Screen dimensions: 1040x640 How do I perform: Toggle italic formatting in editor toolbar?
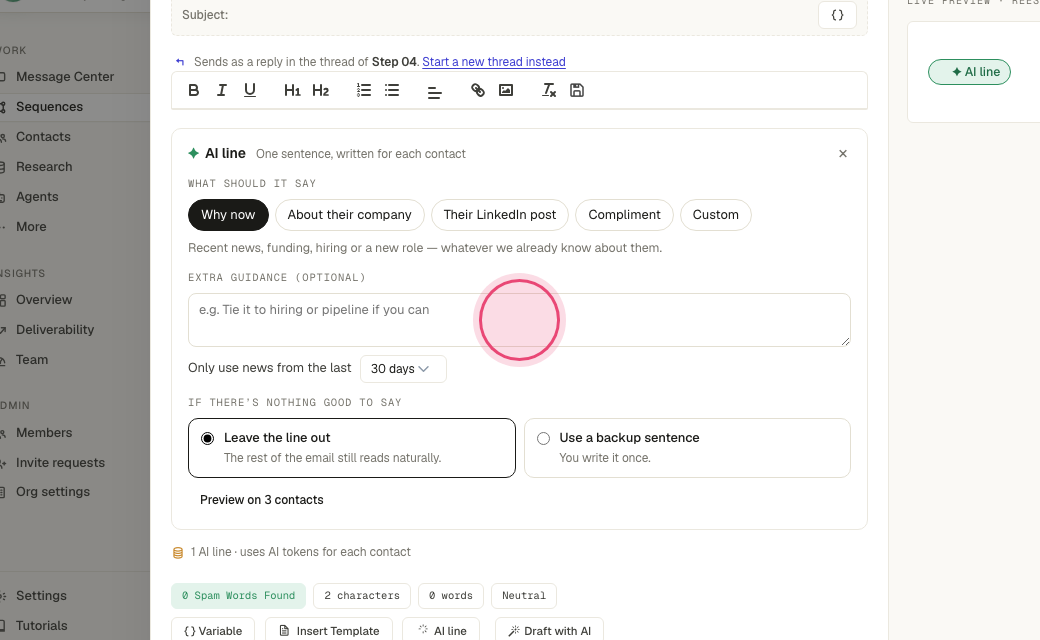coord(222,90)
